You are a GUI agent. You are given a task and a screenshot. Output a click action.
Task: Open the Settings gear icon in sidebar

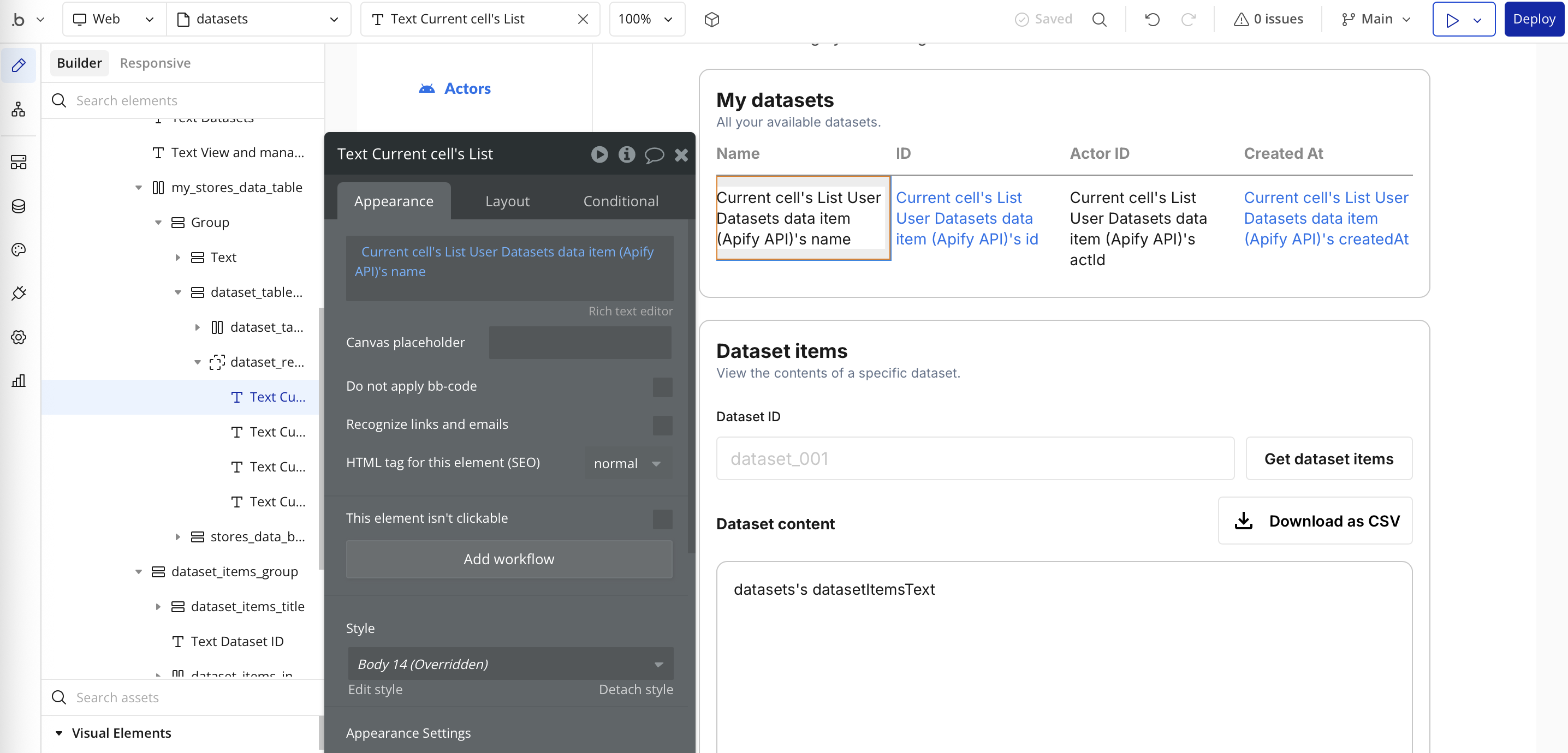[19, 337]
